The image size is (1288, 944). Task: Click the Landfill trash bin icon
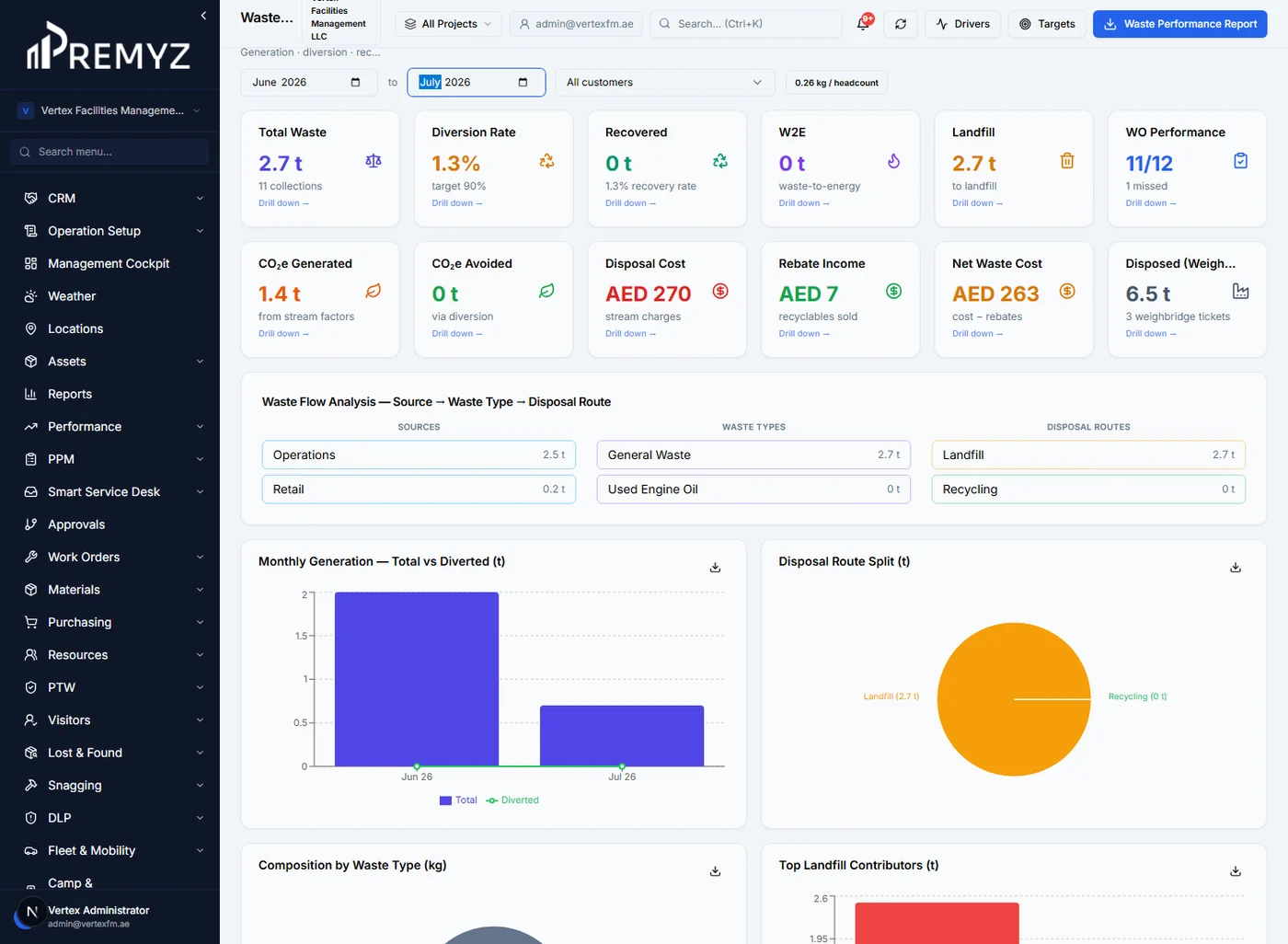point(1067,161)
